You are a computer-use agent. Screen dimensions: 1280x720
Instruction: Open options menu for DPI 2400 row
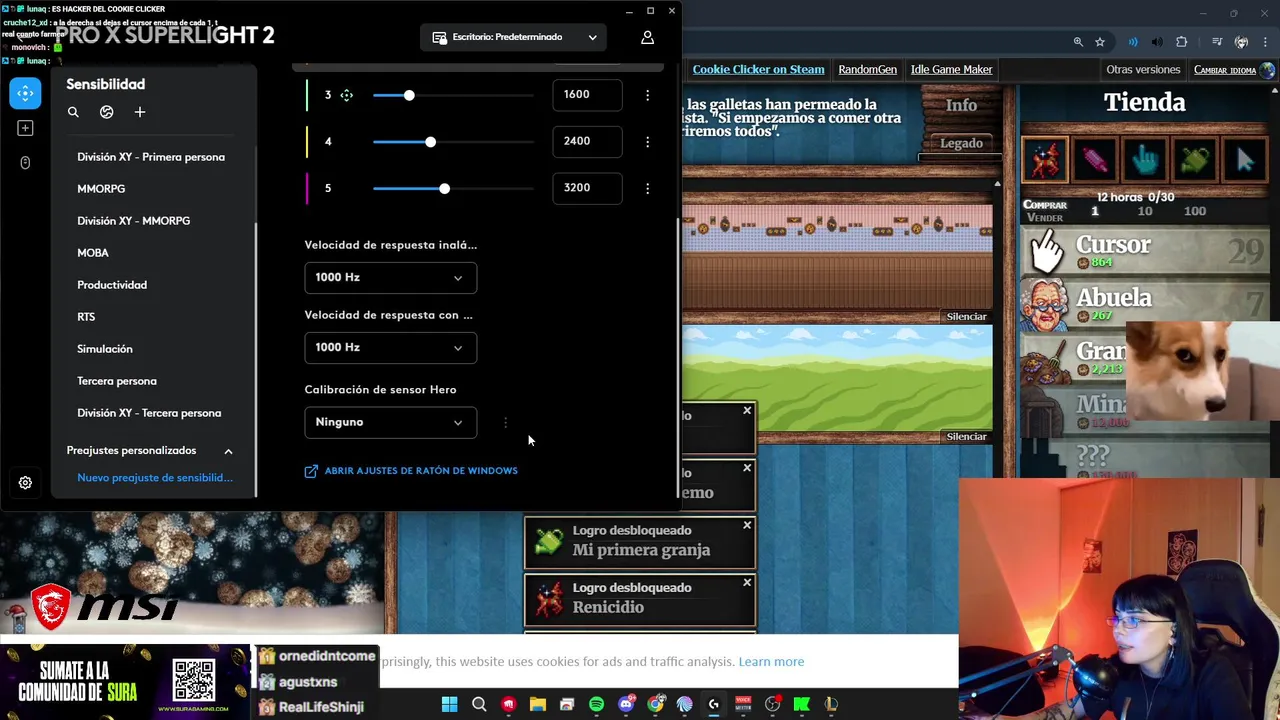[647, 141]
